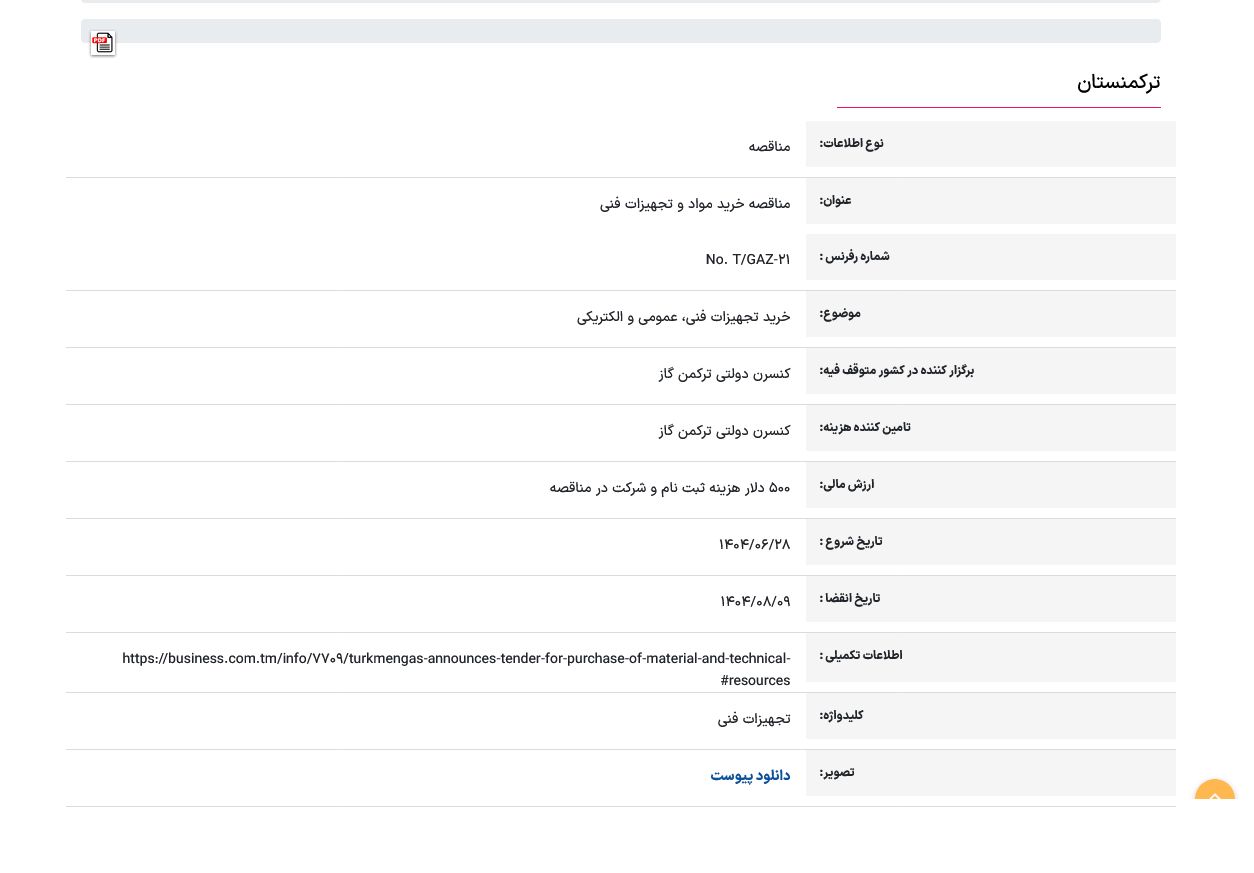Click organizer value کنسرن دولتی ترکمن گاز
This screenshot has height=873, width=1254.
click(724, 374)
